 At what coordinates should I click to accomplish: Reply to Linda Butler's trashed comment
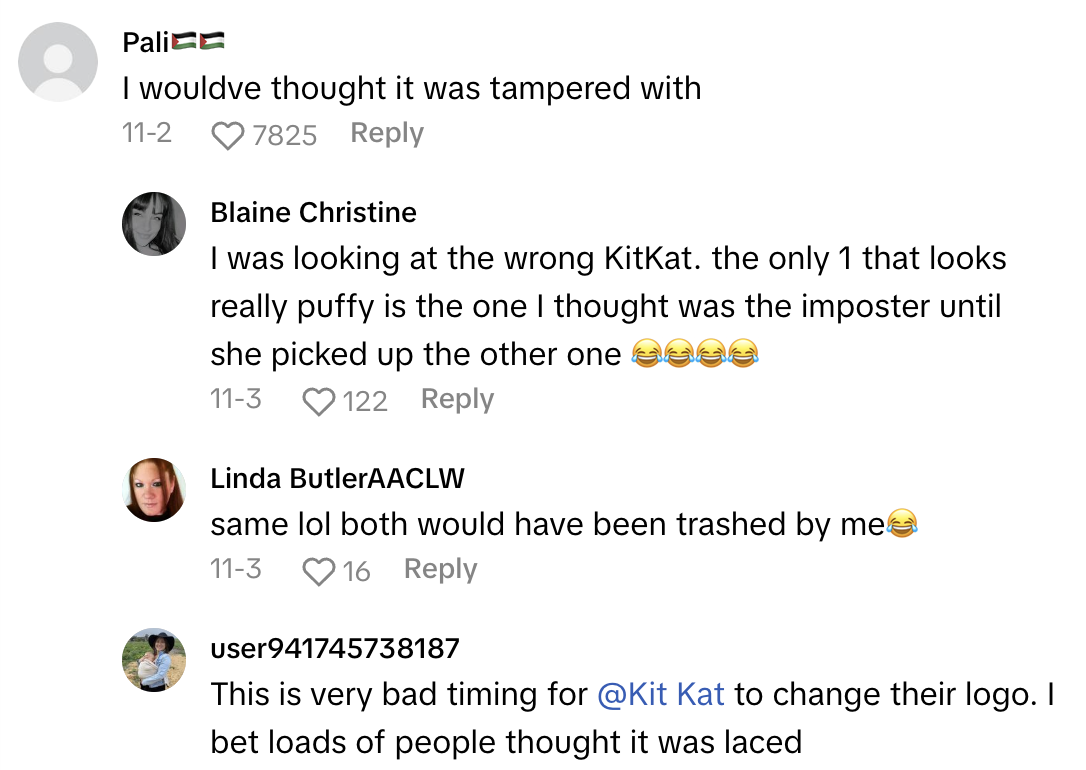coord(440,569)
